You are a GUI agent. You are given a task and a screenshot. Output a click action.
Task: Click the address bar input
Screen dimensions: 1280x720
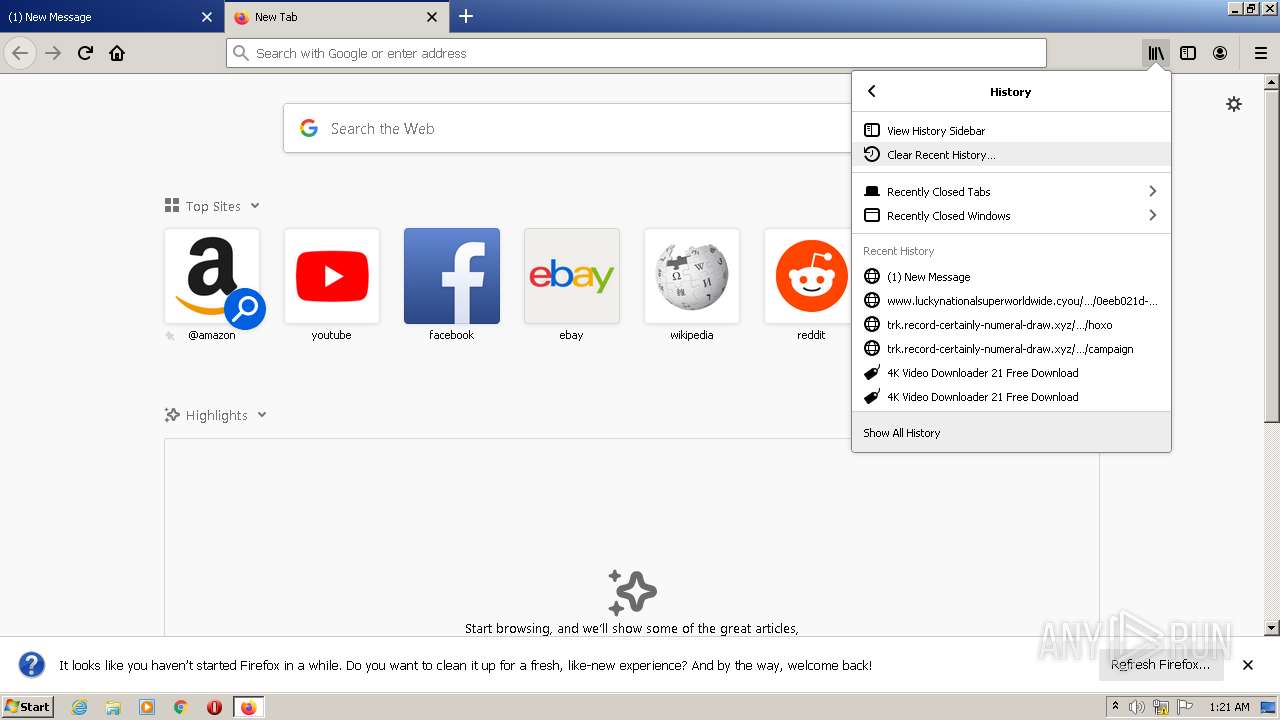pos(636,53)
